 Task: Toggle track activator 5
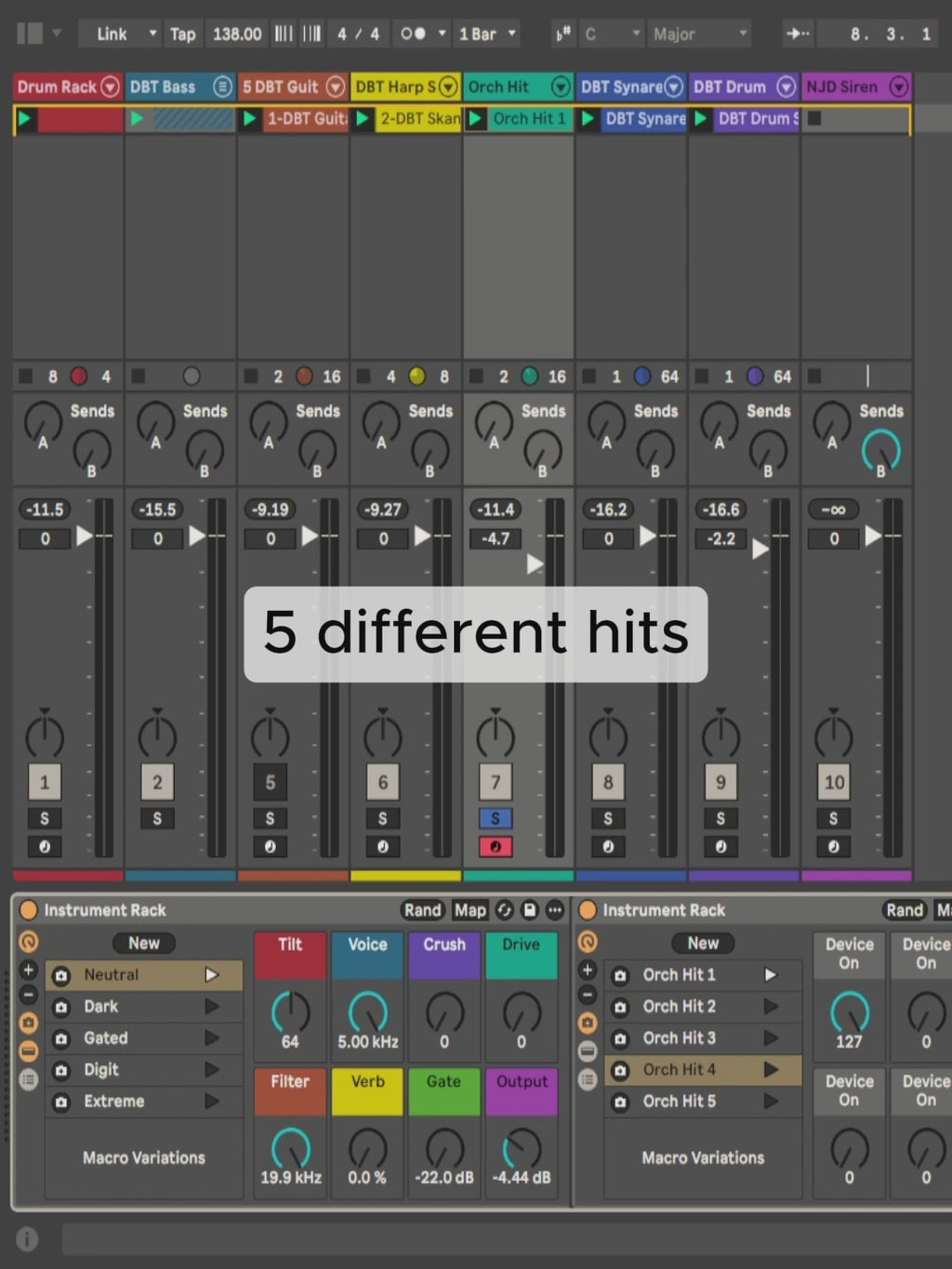pos(270,783)
